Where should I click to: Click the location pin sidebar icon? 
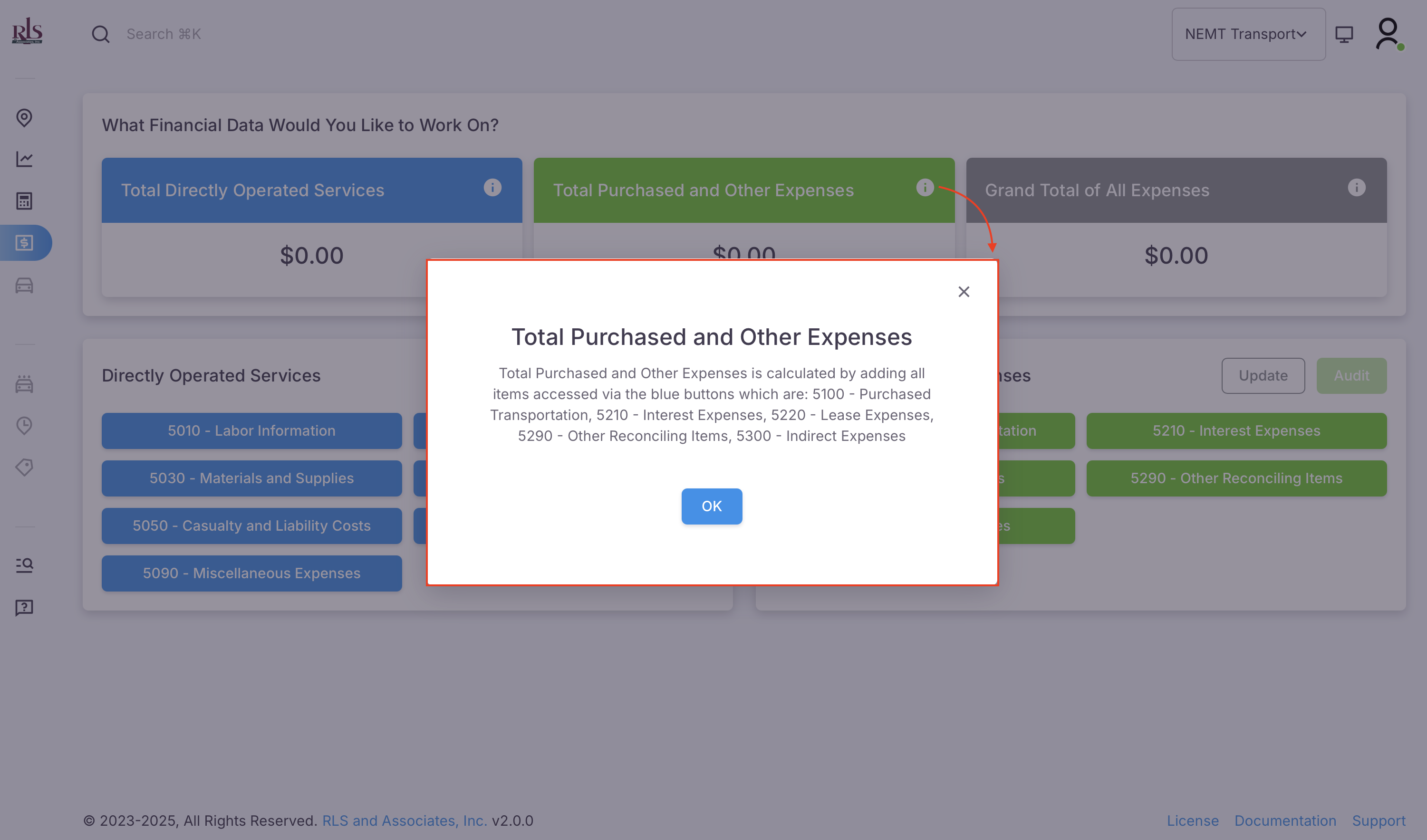pyautogui.click(x=24, y=118)
